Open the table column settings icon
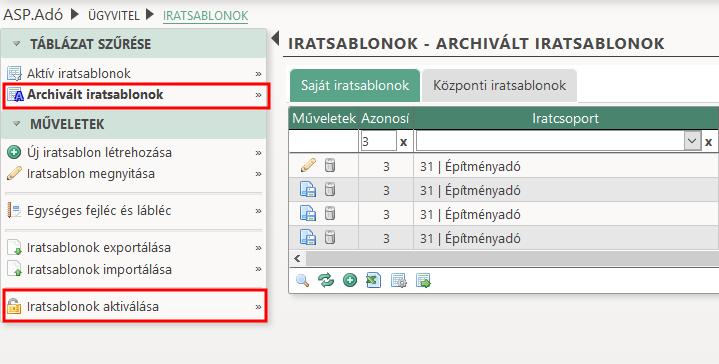Screen dimensions: 719x364 pyautogui.click(x=398, y=281)
